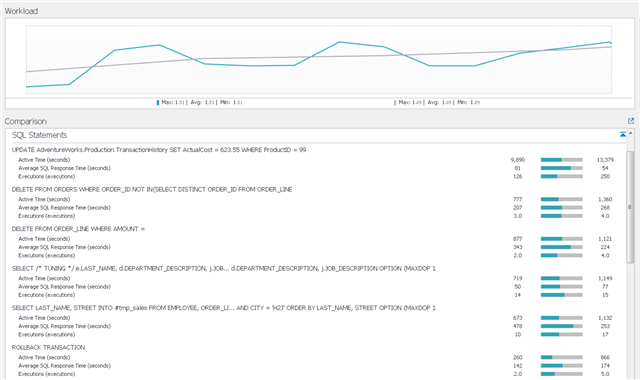Click the Comparison section heading
The width and height of the screenshot is (640, 380).
click(25, 121)
